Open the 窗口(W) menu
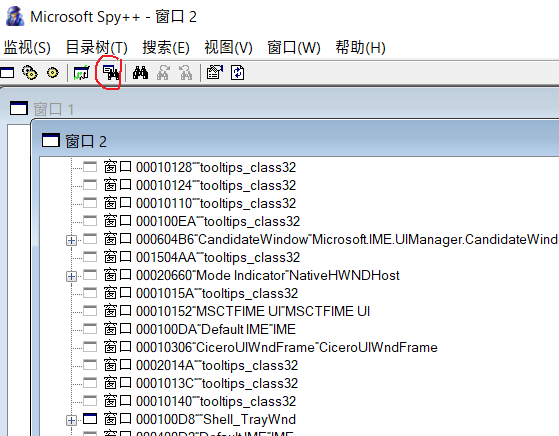This screenshot has height=436, width=559. [x=294, y=47]
